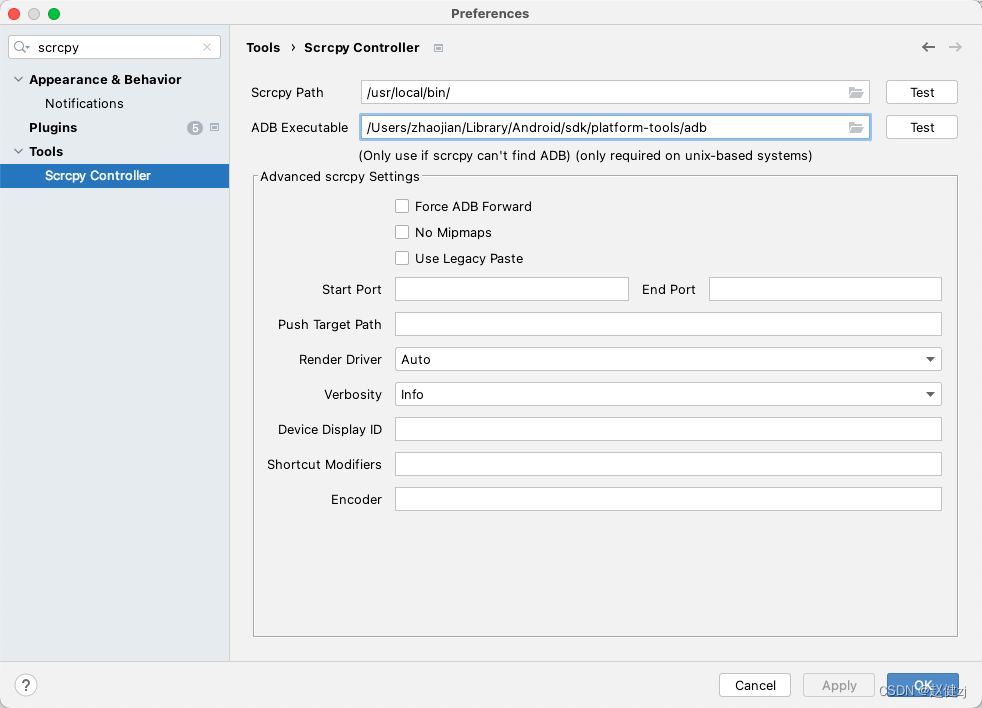The height and width of the screenshot is (708, 982).
Task: Collapse the Tools section in sidebar
Action: pos(17,151)
